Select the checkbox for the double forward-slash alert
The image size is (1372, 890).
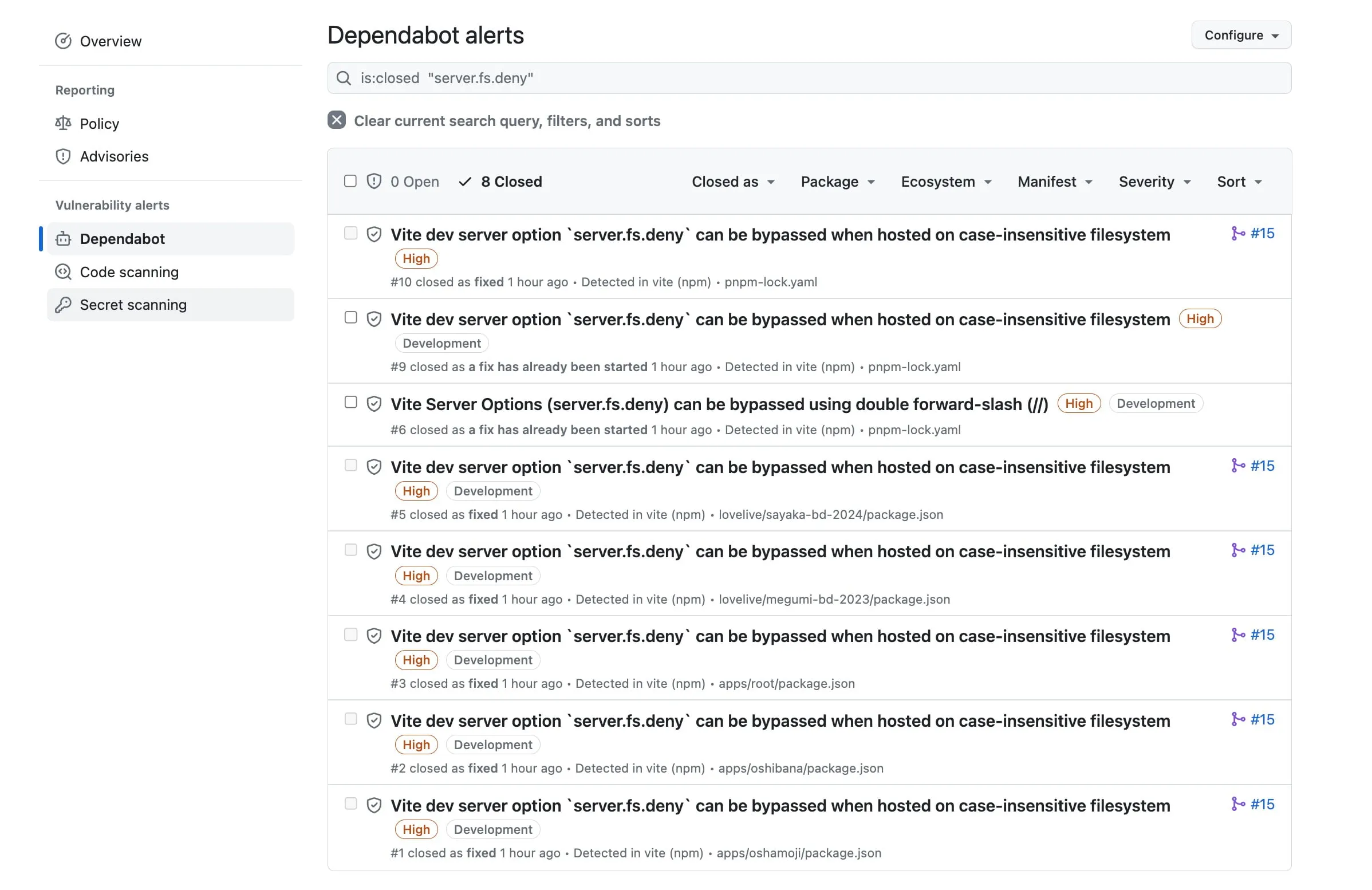(350, 402)
